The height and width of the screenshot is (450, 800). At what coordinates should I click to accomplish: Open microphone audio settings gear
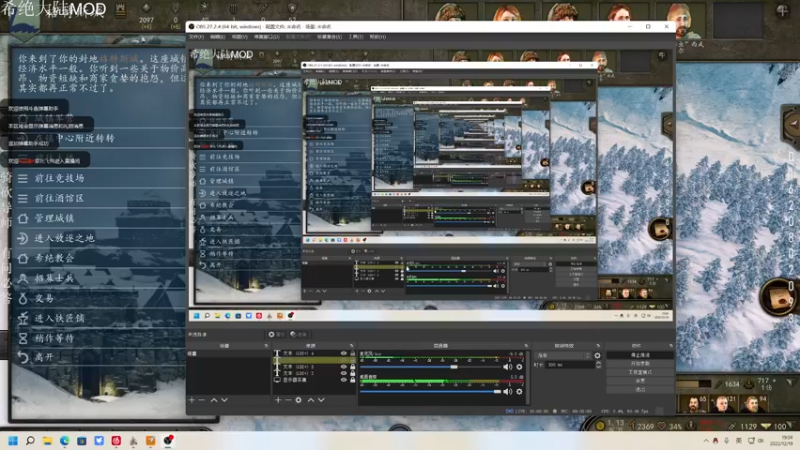519,367
